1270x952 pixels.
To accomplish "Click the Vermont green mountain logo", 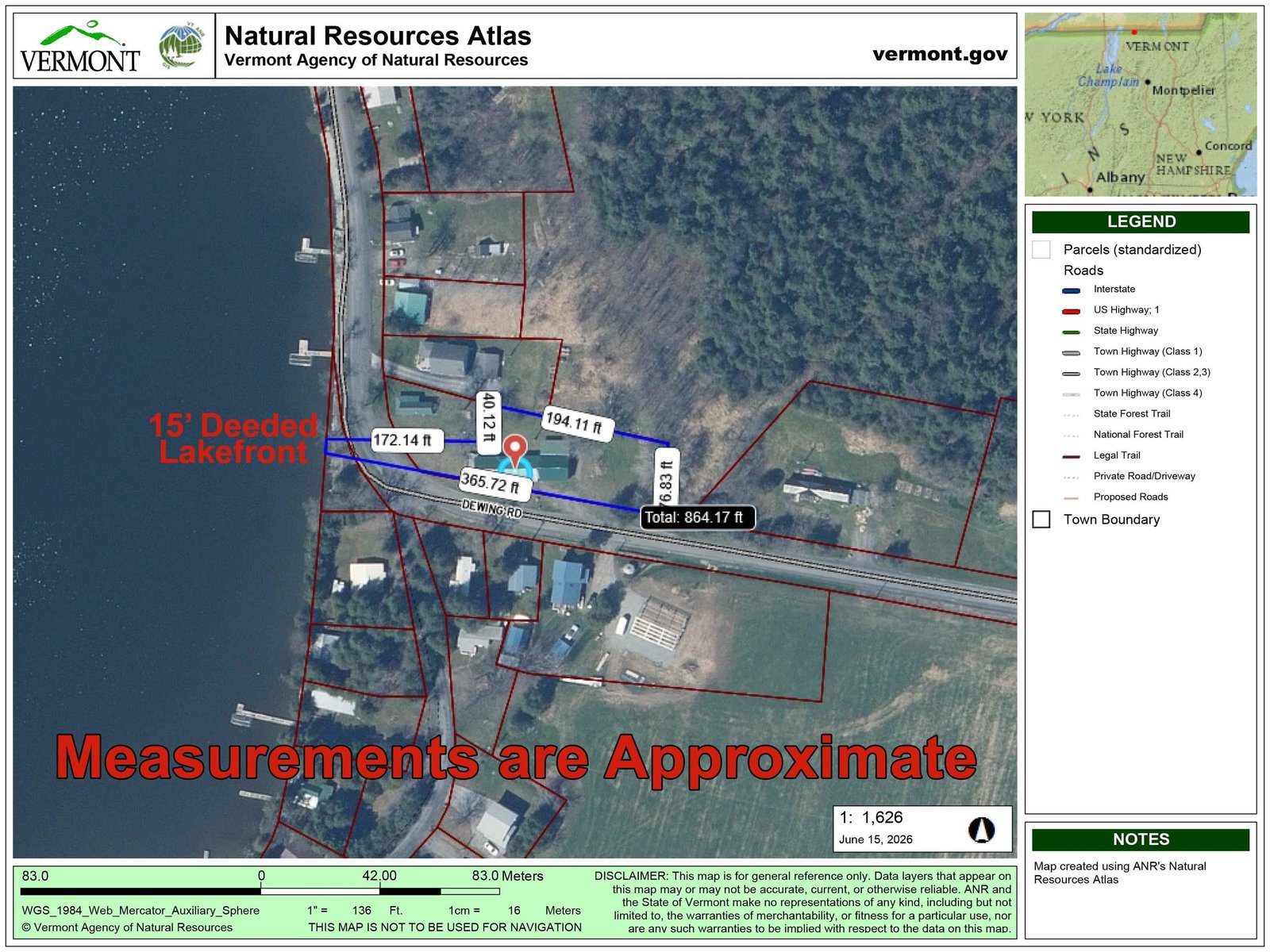I will coord(79,47).
